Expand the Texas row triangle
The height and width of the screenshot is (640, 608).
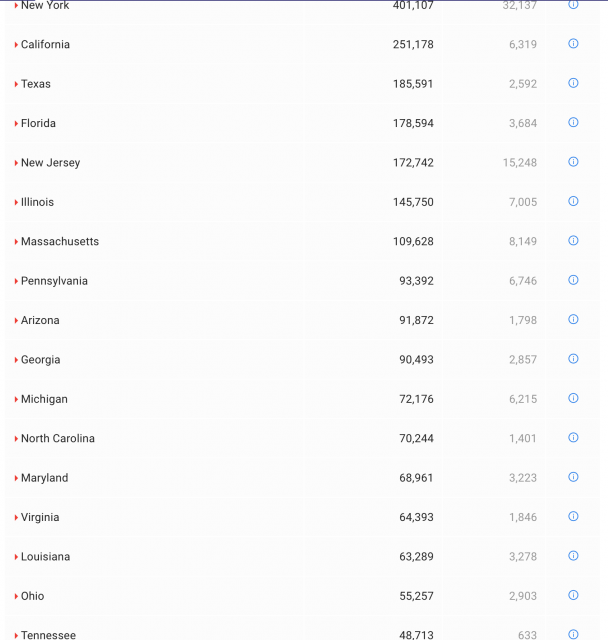pos(16,84)
